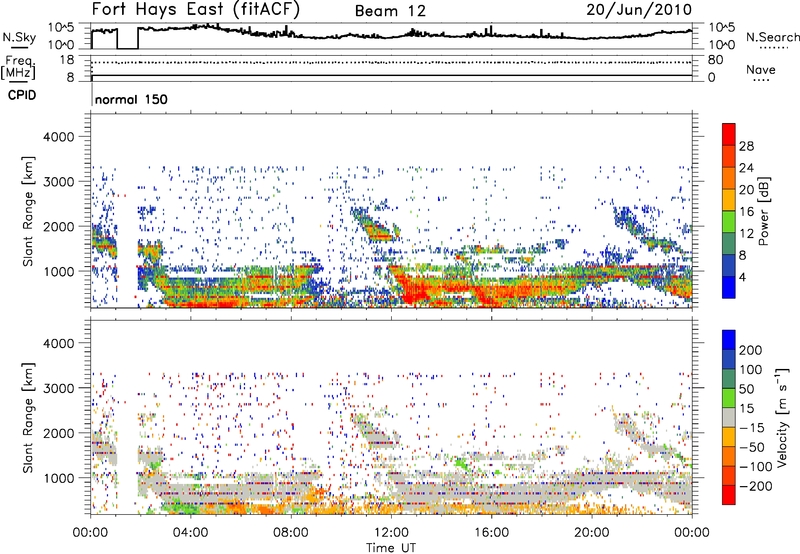The width and height of the screenshot is (800, 554).
Task: Click the '80' Nave axis value
Action: point(715,60)
